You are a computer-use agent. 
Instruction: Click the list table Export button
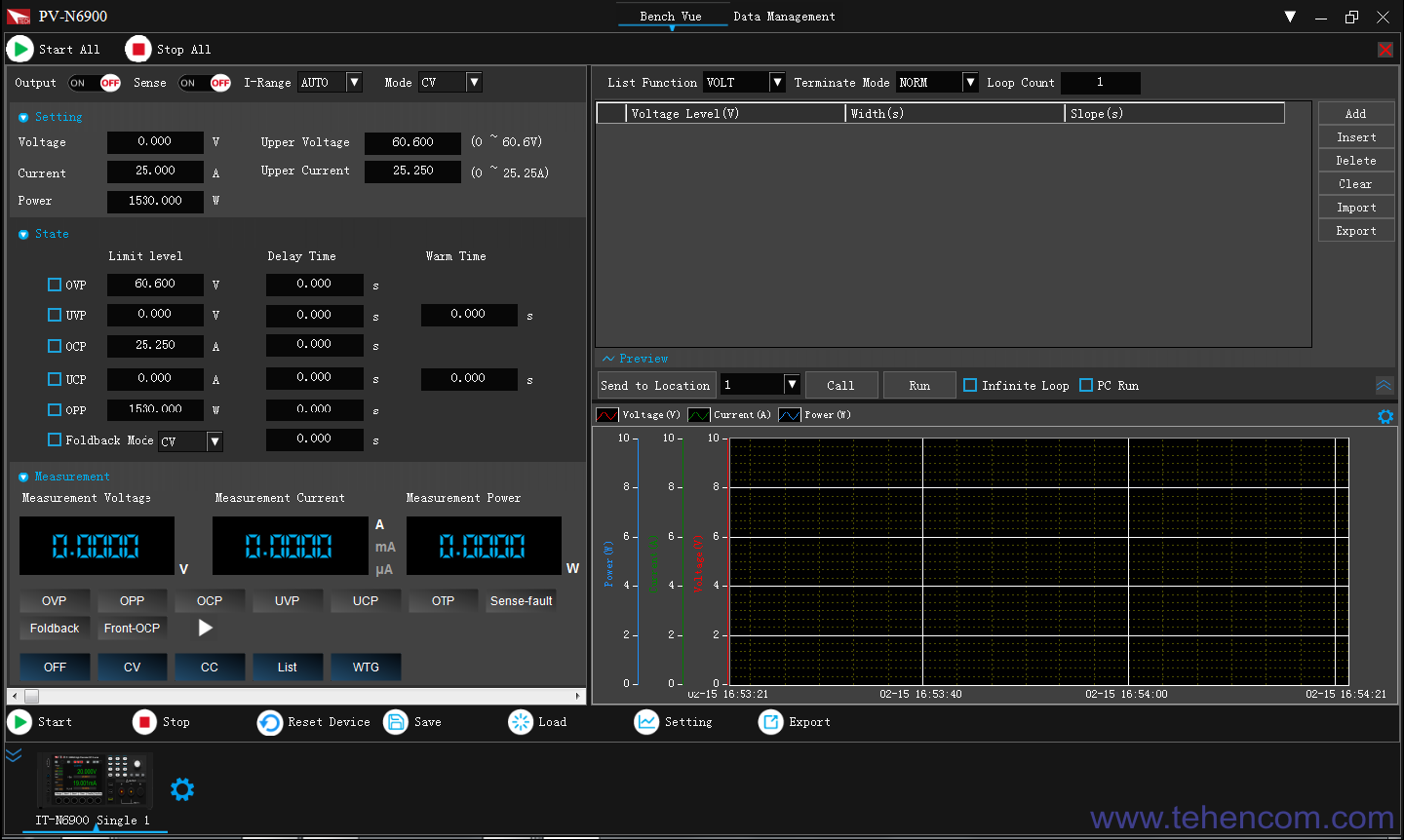pyautogui.click(x=1356, y=231)
